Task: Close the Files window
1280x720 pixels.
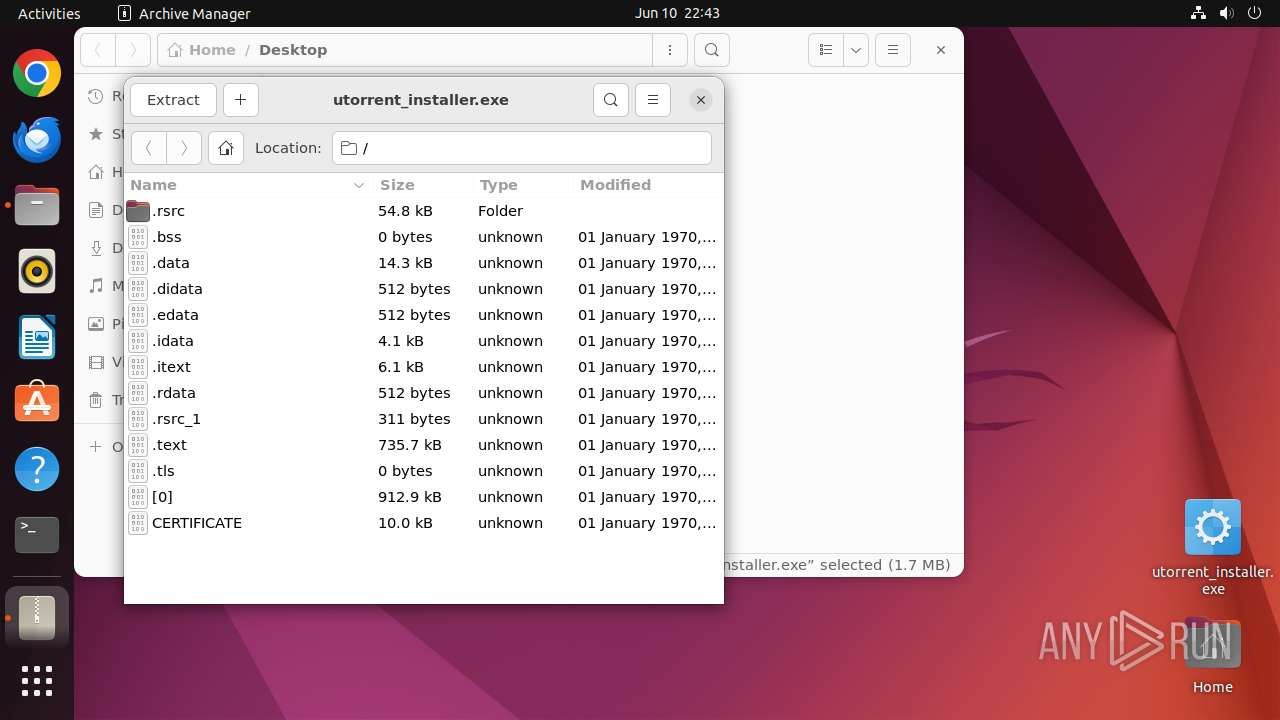Action: (941, 50)
